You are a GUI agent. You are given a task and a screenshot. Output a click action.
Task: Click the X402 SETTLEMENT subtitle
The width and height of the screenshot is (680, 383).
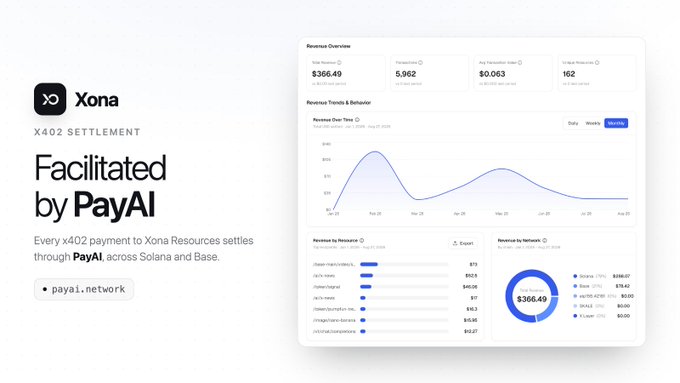87,132
